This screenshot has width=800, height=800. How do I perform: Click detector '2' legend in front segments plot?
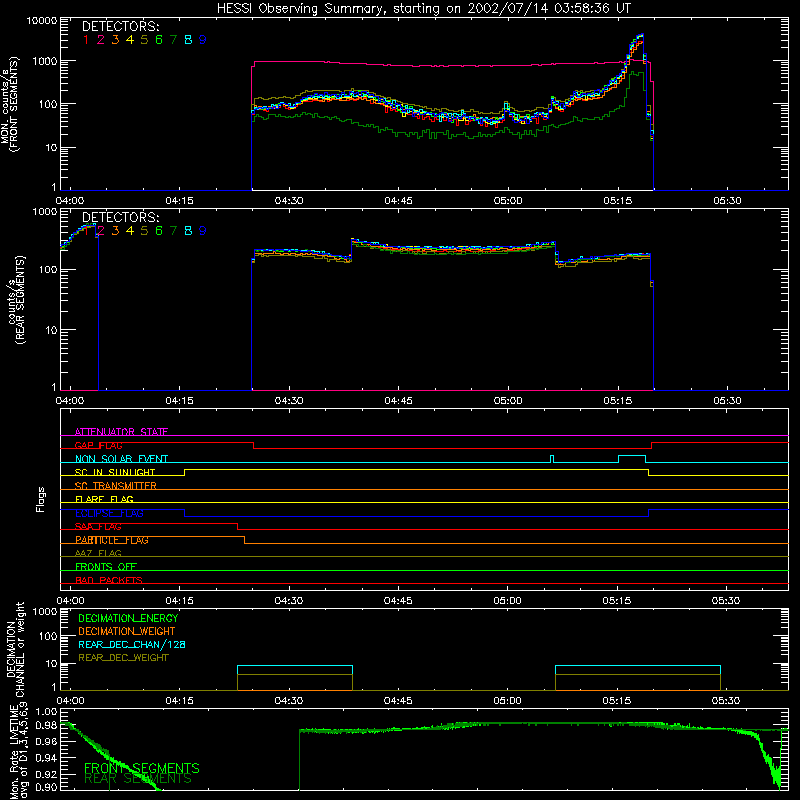pos(101,40)
